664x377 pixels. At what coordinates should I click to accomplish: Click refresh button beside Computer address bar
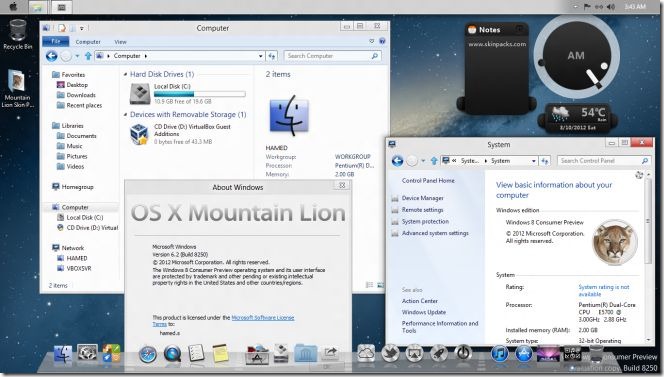tap(272, 56)
